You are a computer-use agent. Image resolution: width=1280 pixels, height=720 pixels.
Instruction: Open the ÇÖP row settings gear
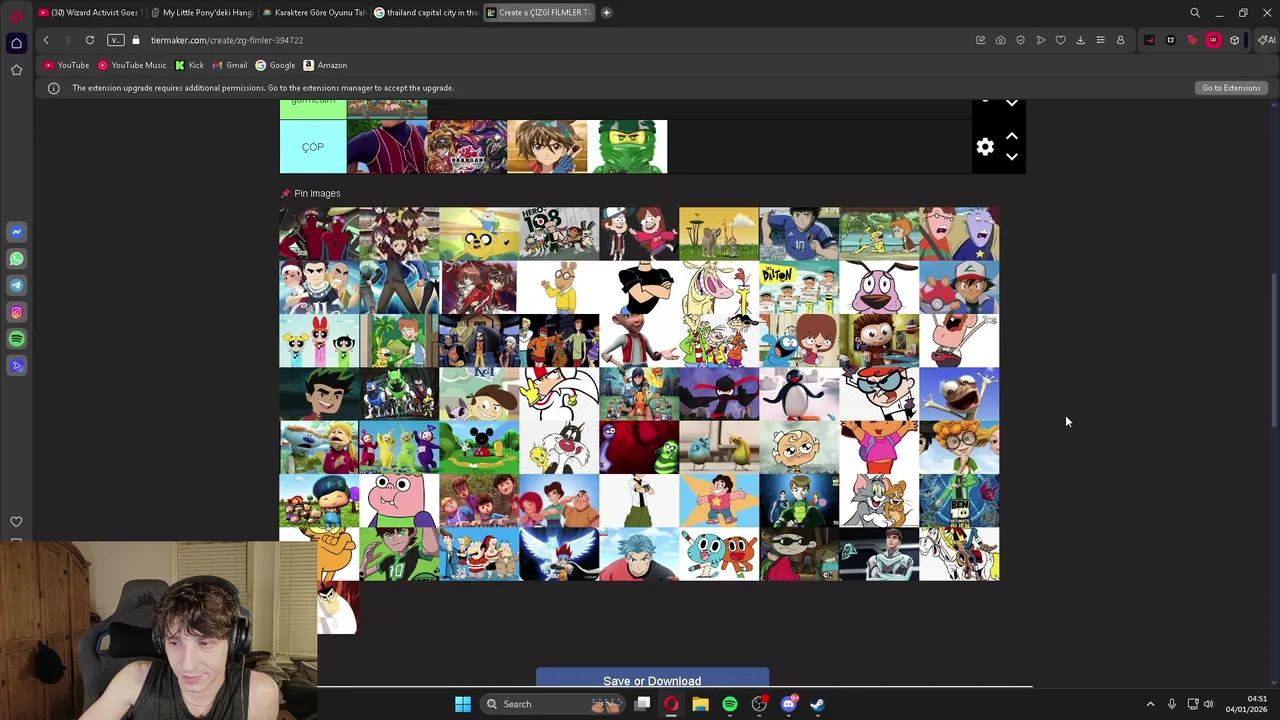pos(985,147)
